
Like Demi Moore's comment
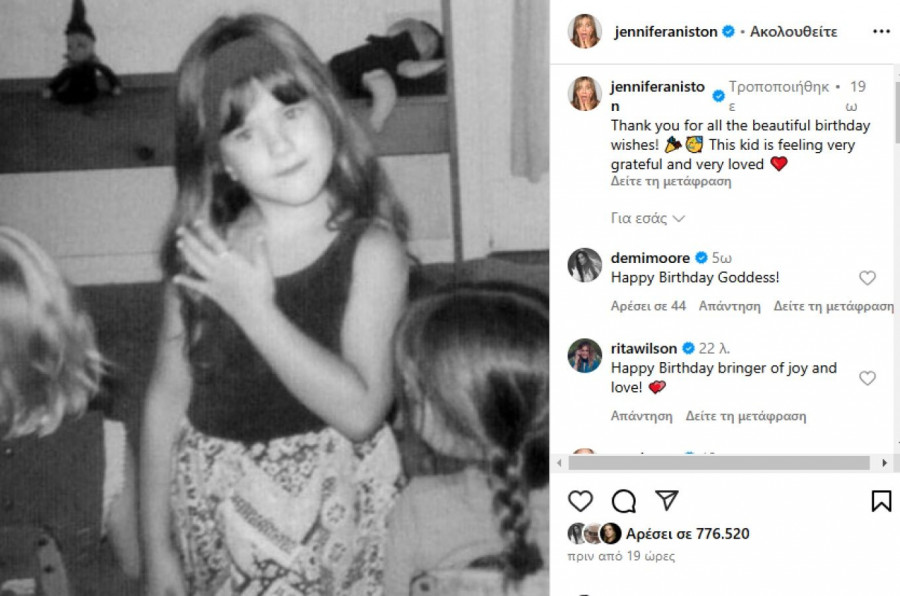pyautogui.click(x=867, y=278)
